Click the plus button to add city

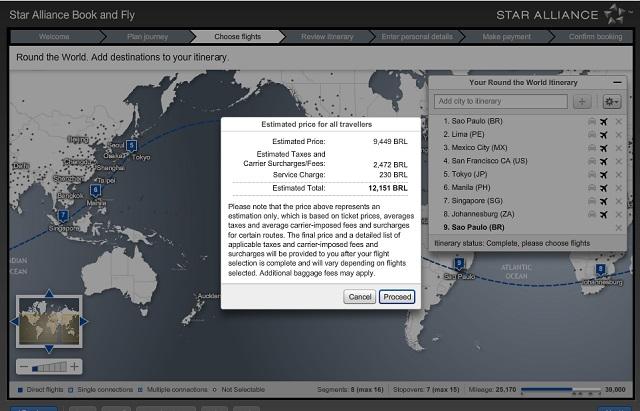point(582,102)
